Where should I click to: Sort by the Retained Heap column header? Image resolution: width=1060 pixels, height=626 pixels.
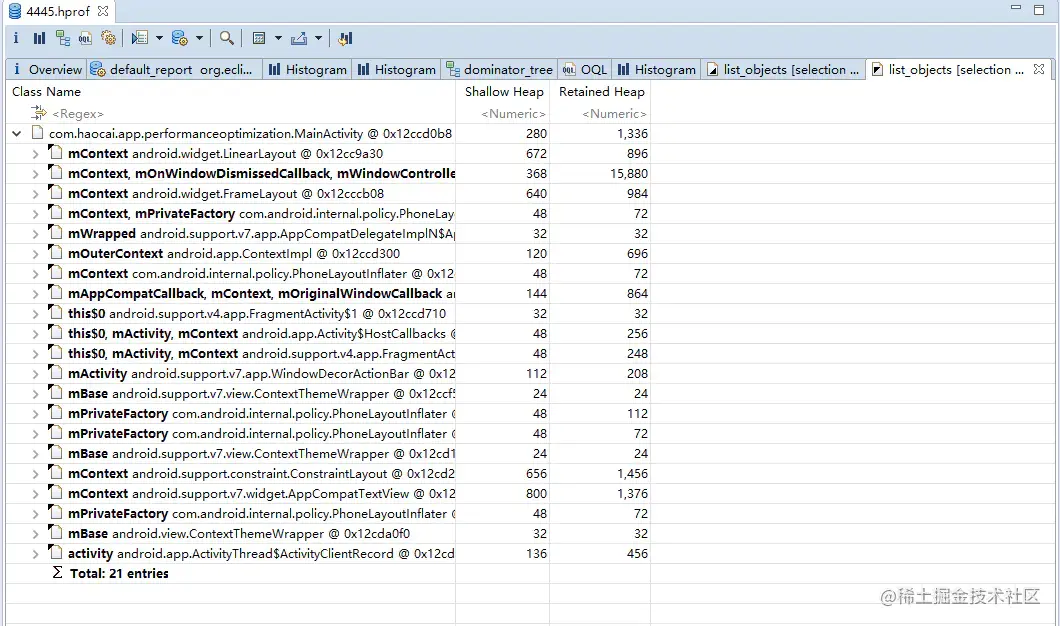(x=600, y=92)
